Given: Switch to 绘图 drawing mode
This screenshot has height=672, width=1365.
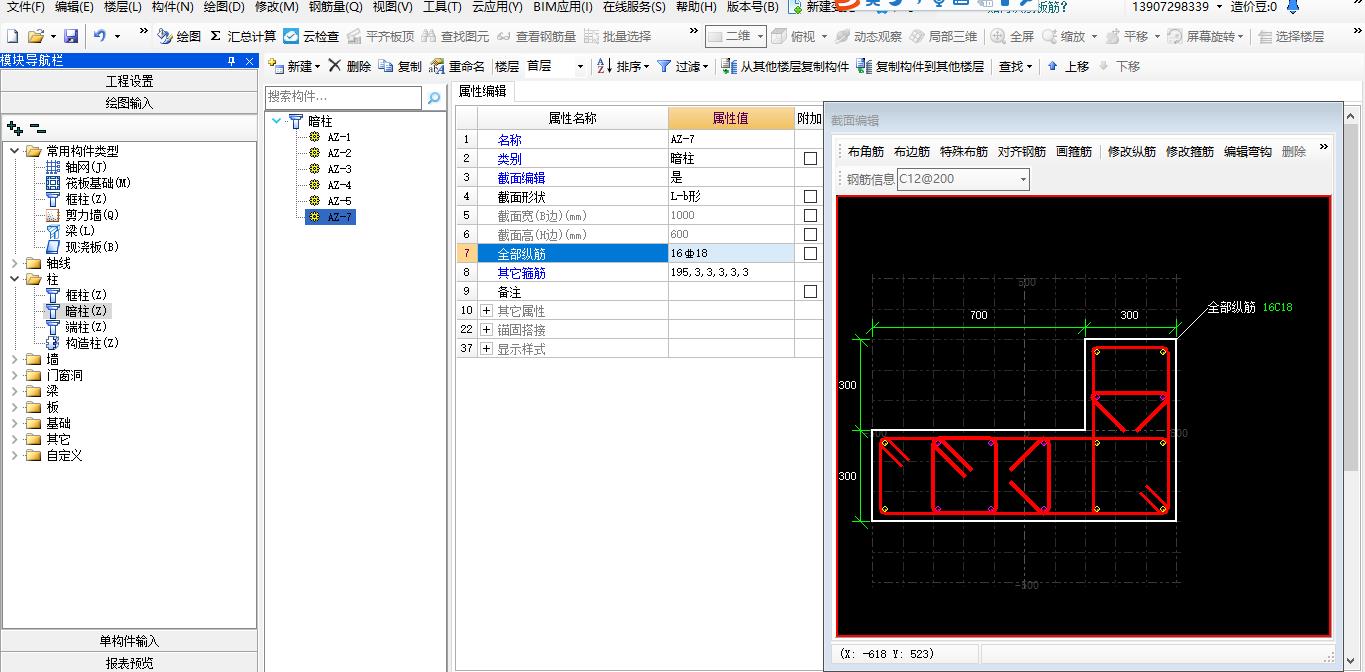Looking at the screenshot, I should click(x=179, y=36).
